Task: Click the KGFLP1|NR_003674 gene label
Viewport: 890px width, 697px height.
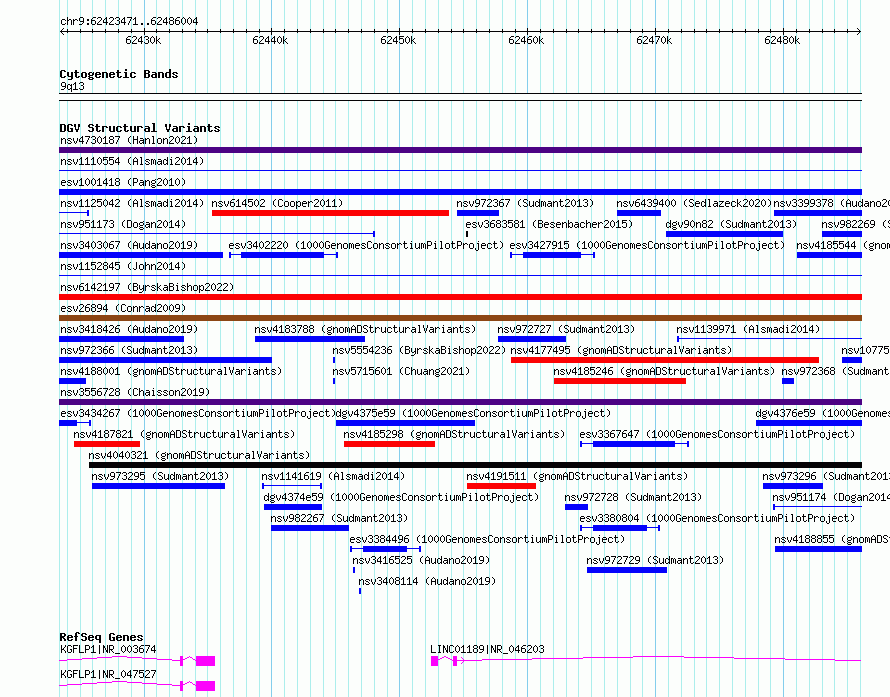Action: [108, 649]
